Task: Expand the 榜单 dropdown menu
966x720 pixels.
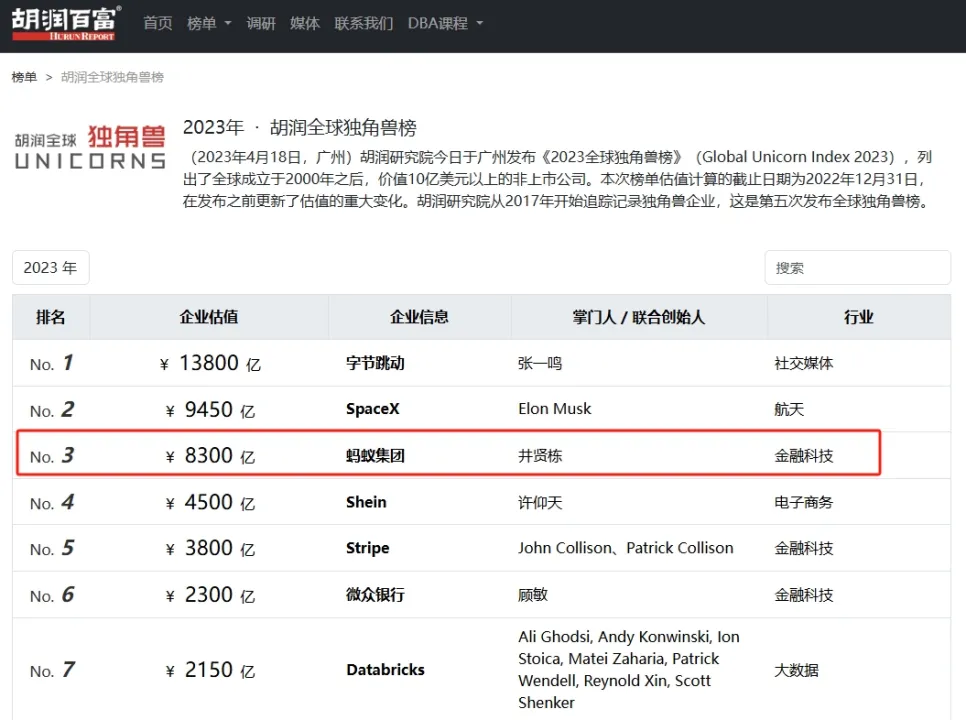Action: [x=209, y=23]
